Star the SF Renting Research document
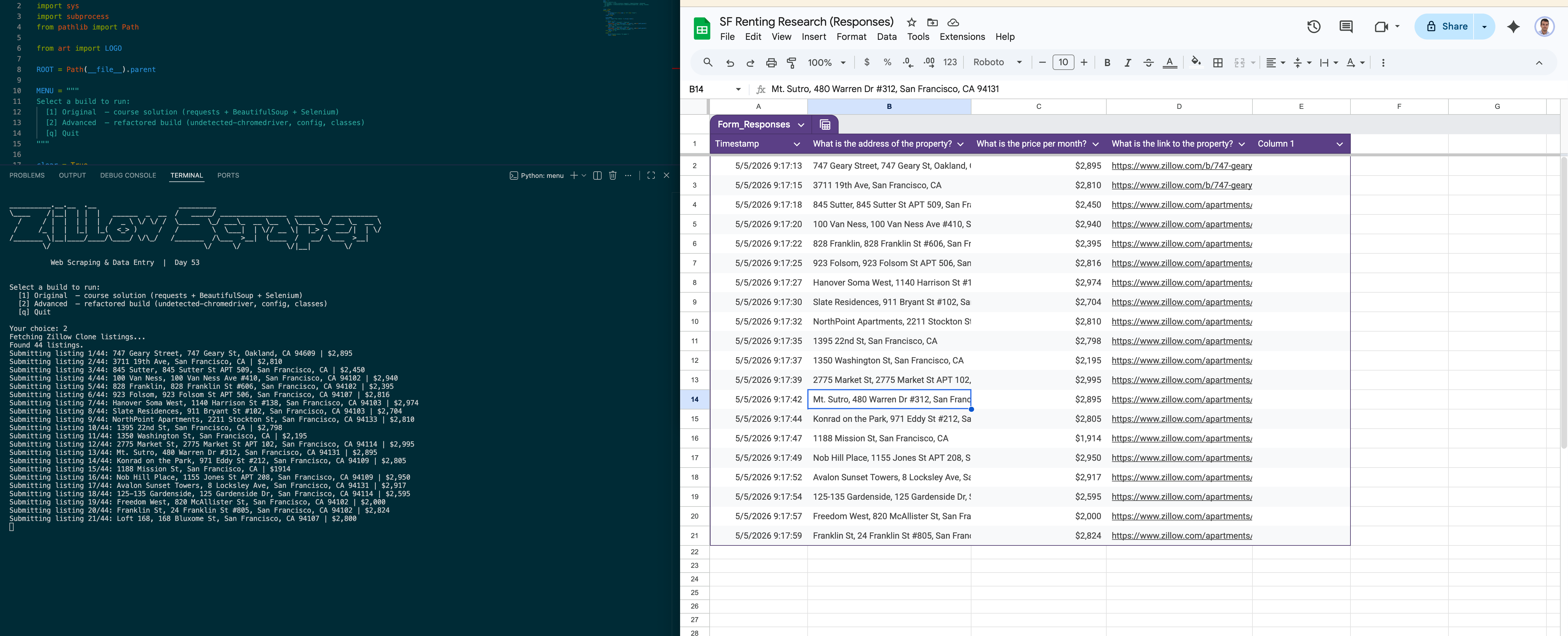Screen dimensions: 1568x636 point(911,22)
